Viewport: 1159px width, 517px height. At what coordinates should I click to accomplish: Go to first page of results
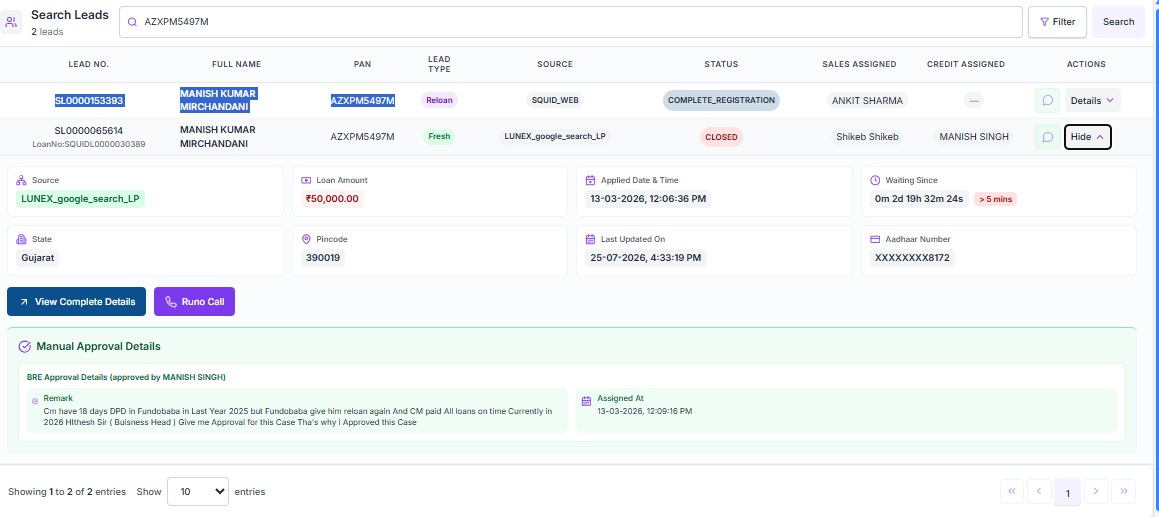[x=1012, y=491]
